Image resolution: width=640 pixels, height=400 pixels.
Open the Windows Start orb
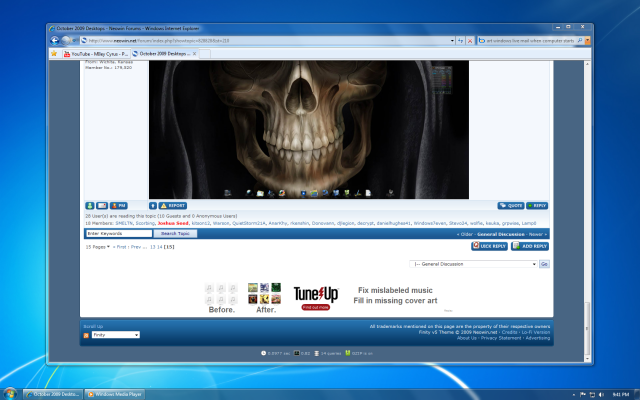point(10,394)
